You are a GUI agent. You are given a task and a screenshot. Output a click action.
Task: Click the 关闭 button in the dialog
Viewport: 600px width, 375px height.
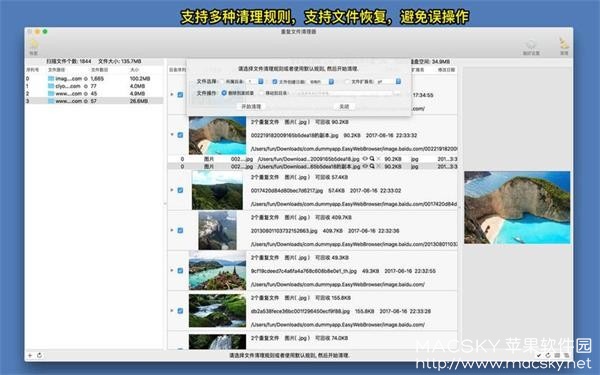coord(344,106)
